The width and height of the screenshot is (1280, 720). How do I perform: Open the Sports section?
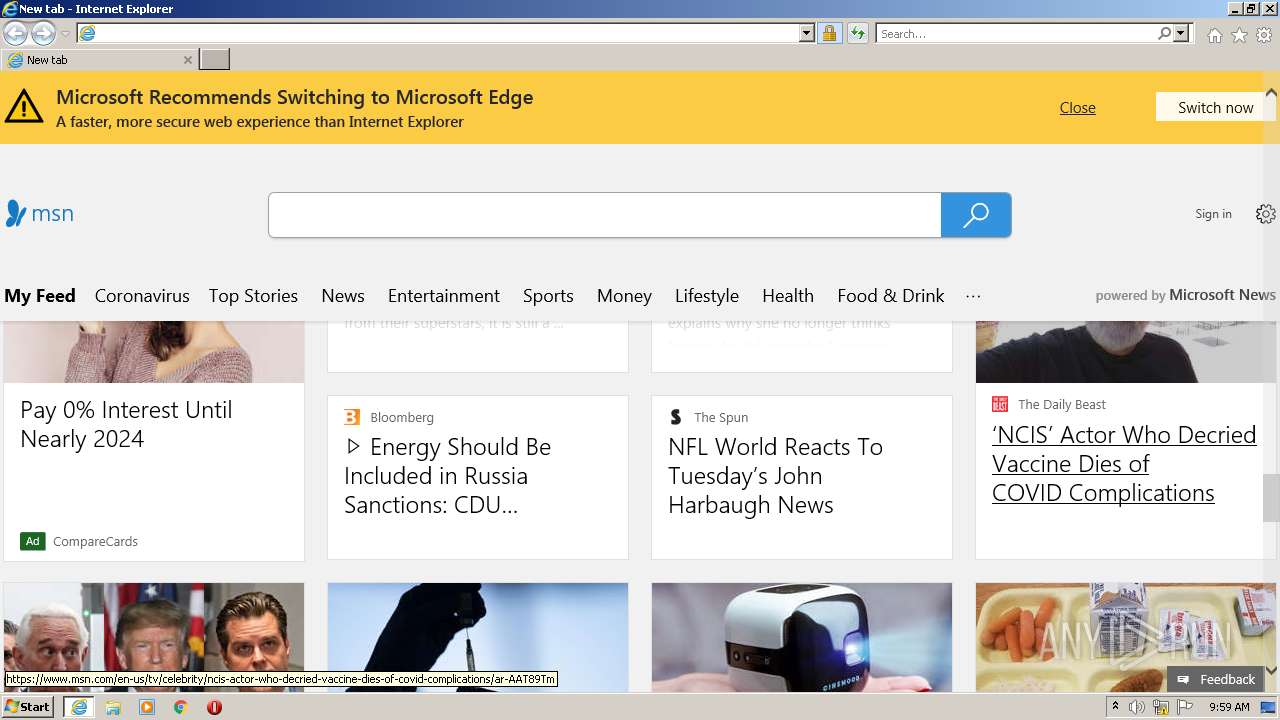coord(548,296)
